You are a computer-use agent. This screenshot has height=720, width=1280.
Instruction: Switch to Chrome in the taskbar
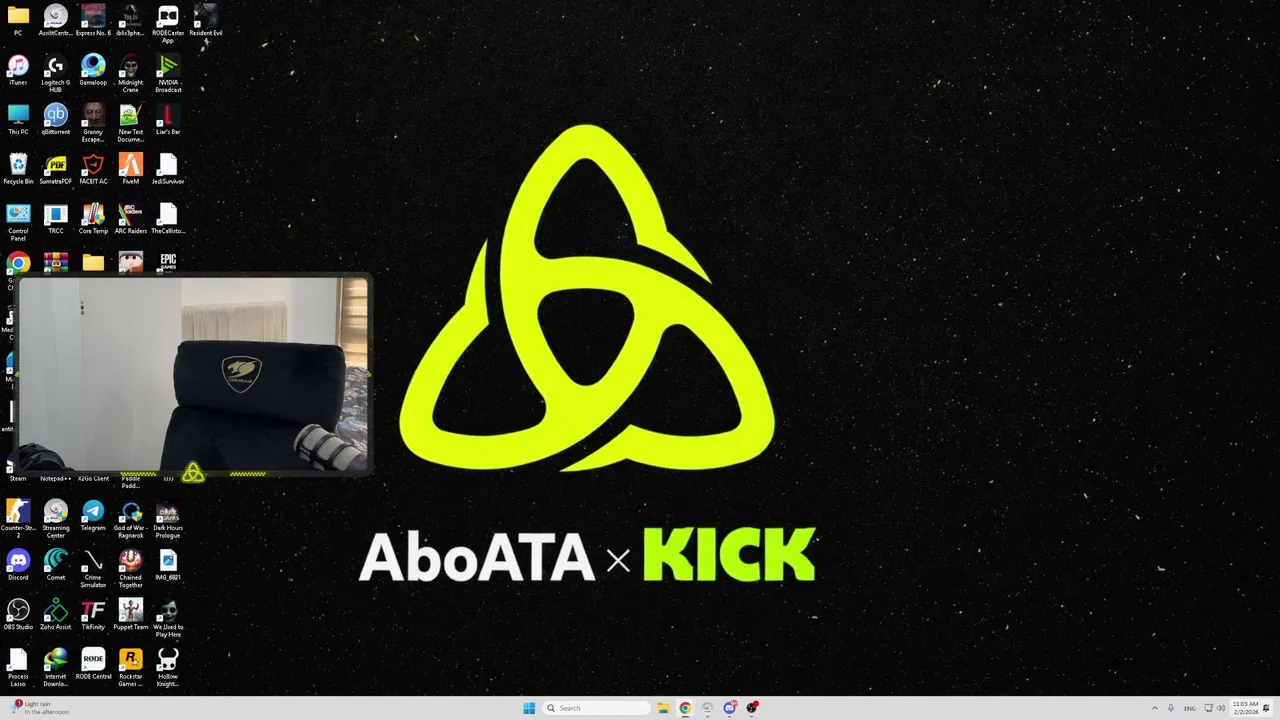685,708
